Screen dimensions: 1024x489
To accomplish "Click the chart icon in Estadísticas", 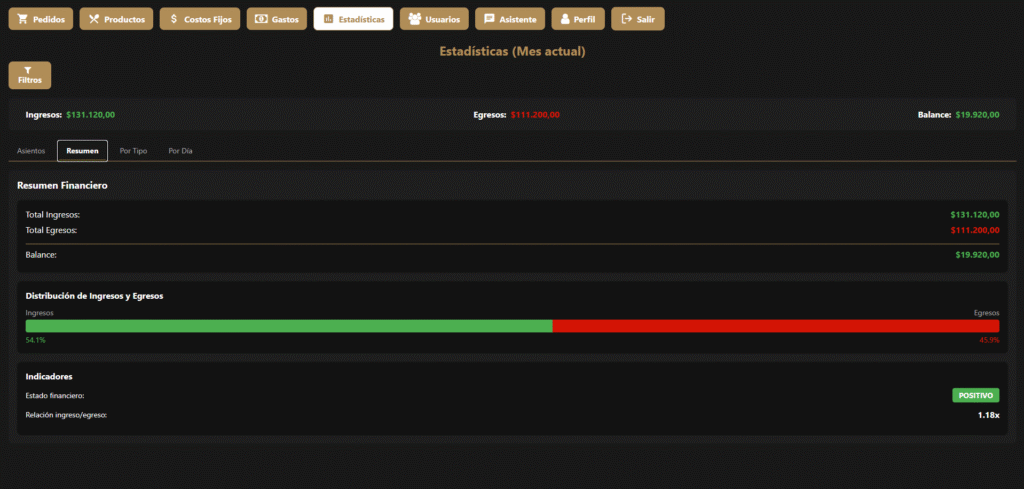I will point(328,19).
